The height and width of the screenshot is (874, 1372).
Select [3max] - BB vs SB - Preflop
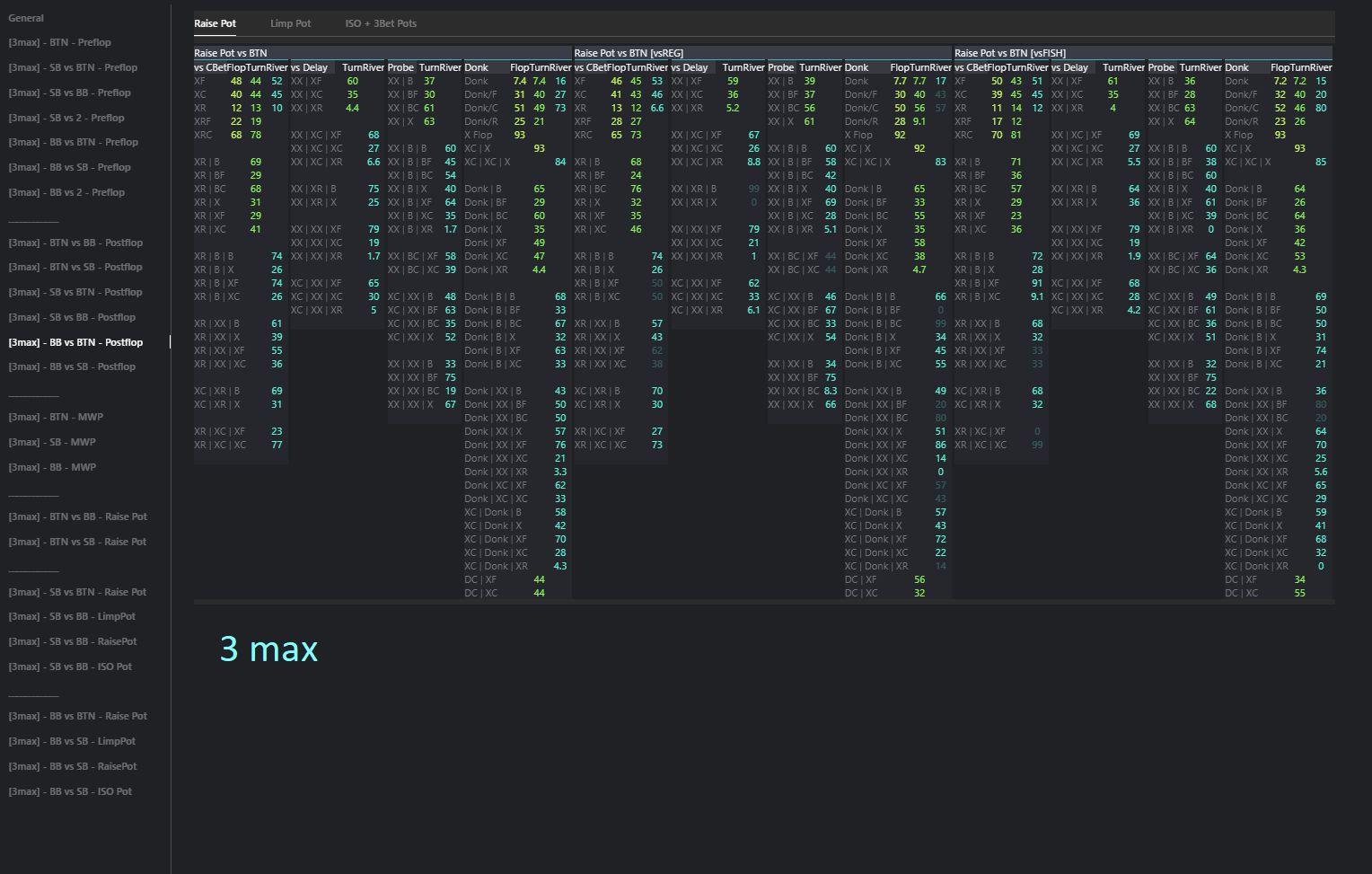coord(69,167)
